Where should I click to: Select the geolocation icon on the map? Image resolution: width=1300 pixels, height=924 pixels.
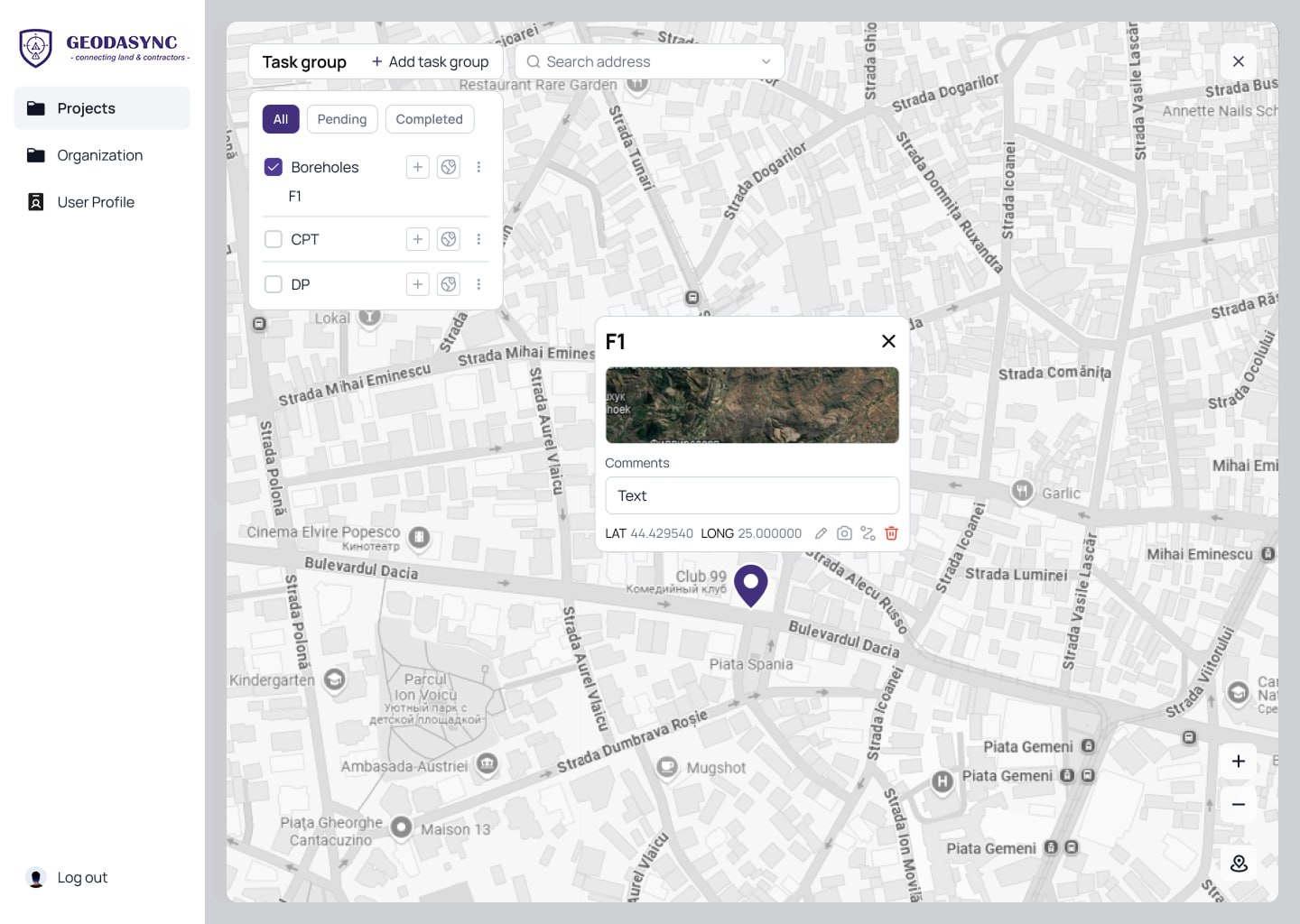click(1238, 864)
